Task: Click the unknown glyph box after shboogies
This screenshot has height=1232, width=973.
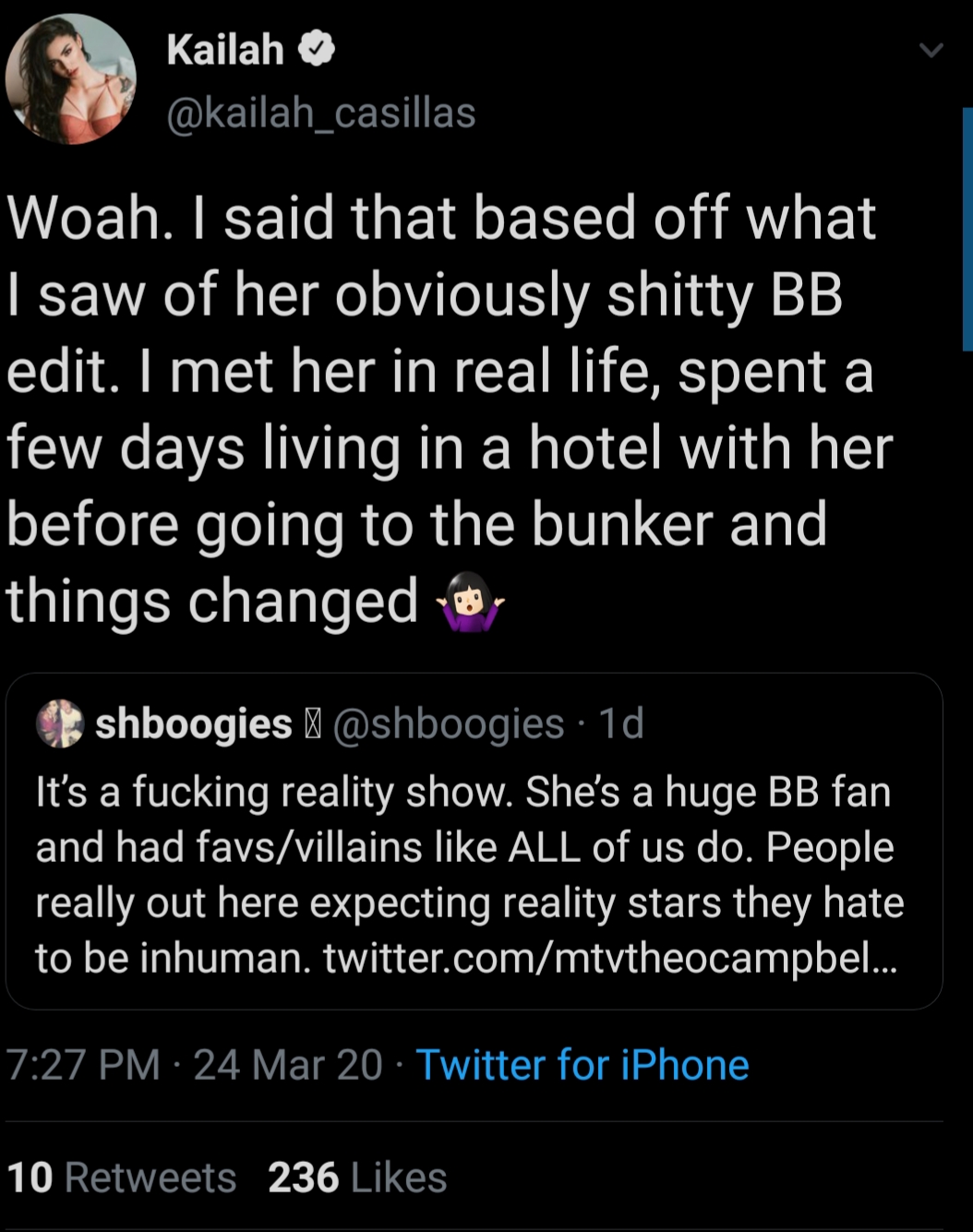Action: (312, 724)
